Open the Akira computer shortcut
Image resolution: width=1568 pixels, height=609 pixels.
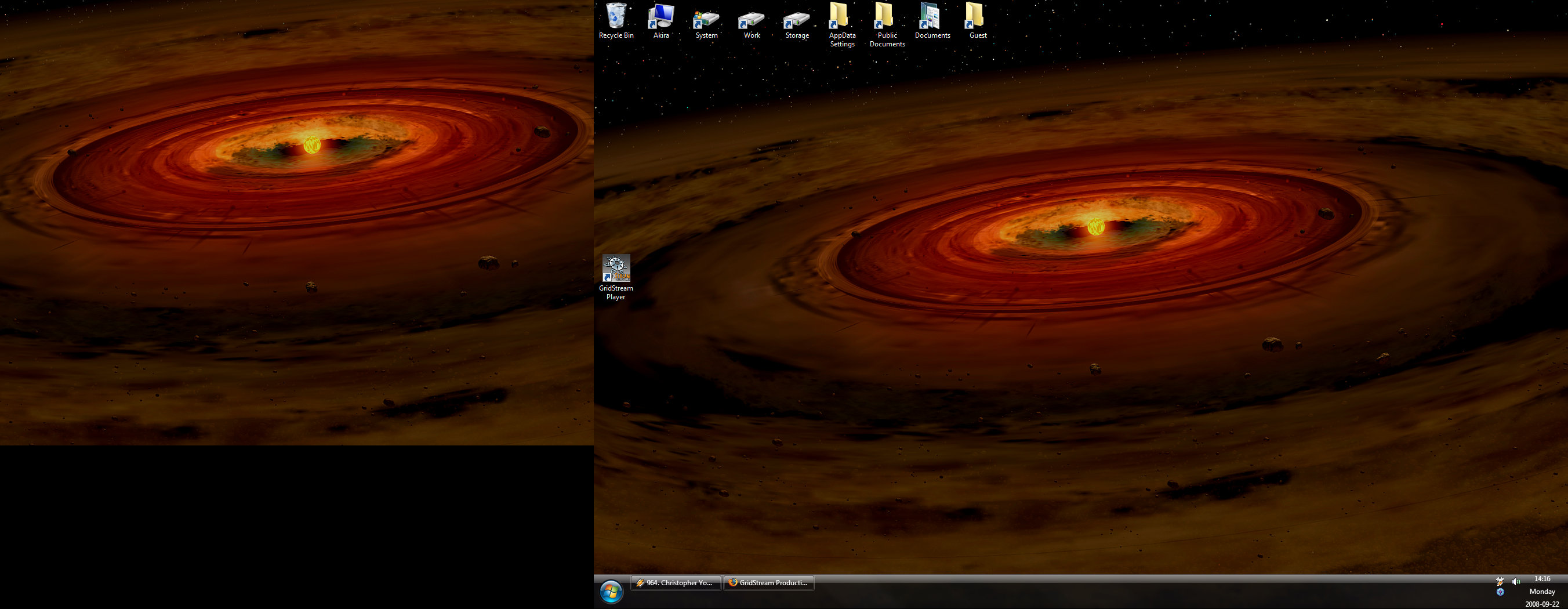[x=661, y=17]
